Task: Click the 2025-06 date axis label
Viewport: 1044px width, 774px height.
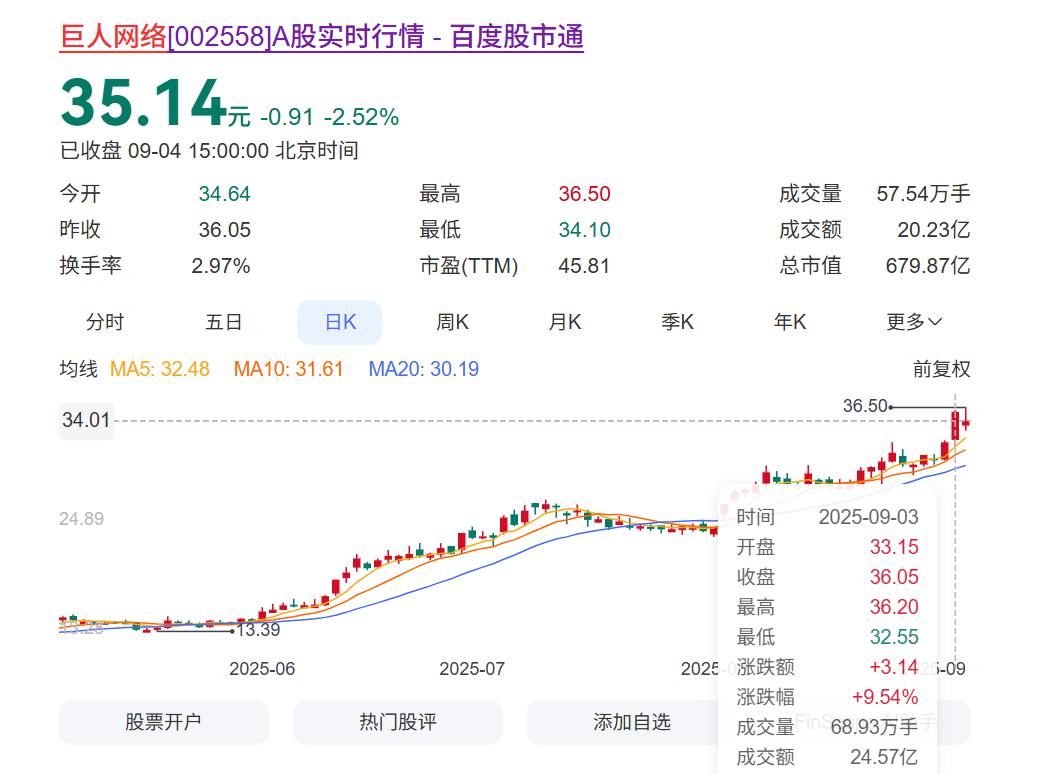Action: click(x=262, y=669)
